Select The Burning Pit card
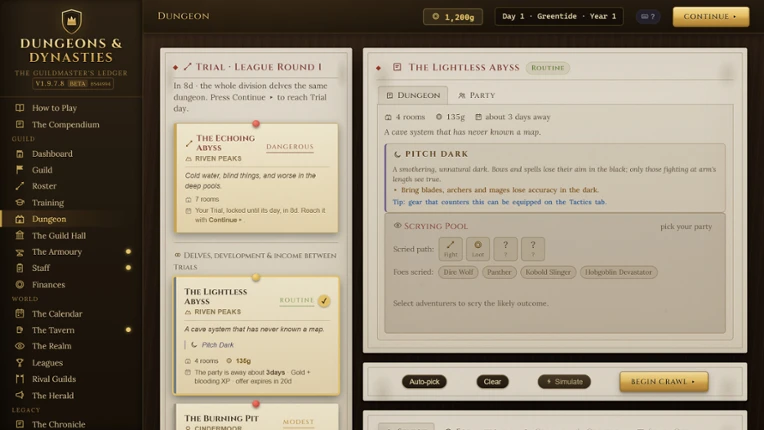Viewport: 764px width, 430px height. point(256,417)
